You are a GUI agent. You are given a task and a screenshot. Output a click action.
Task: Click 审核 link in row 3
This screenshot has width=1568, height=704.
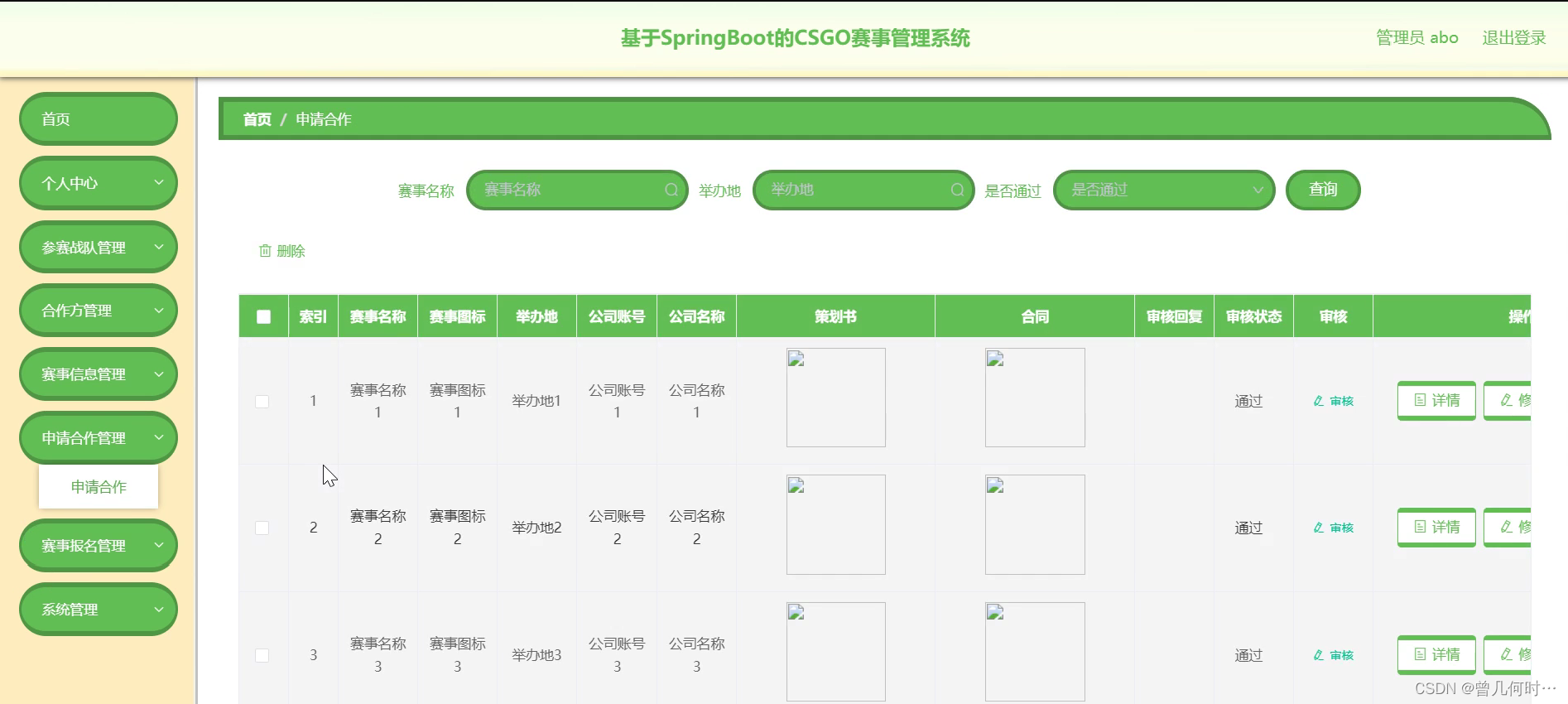(x=1334, y=655)
